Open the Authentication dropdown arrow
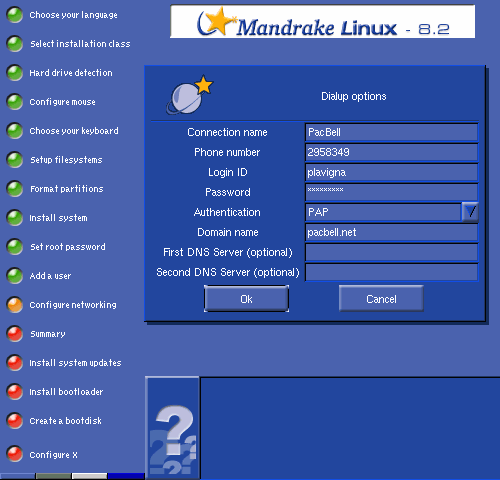The height and width of the screenshot is (480, 500). pos(470,212)
